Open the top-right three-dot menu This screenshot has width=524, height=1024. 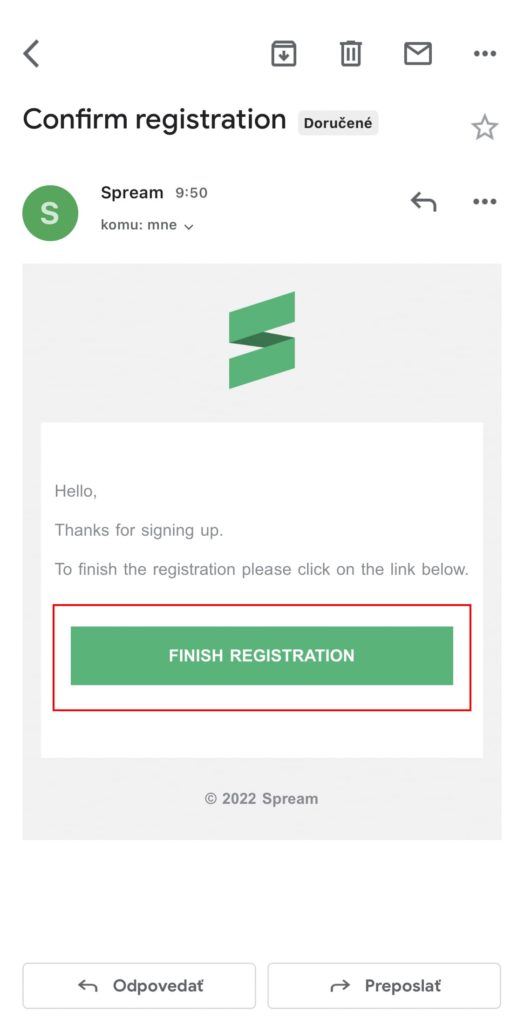point(485,54)
